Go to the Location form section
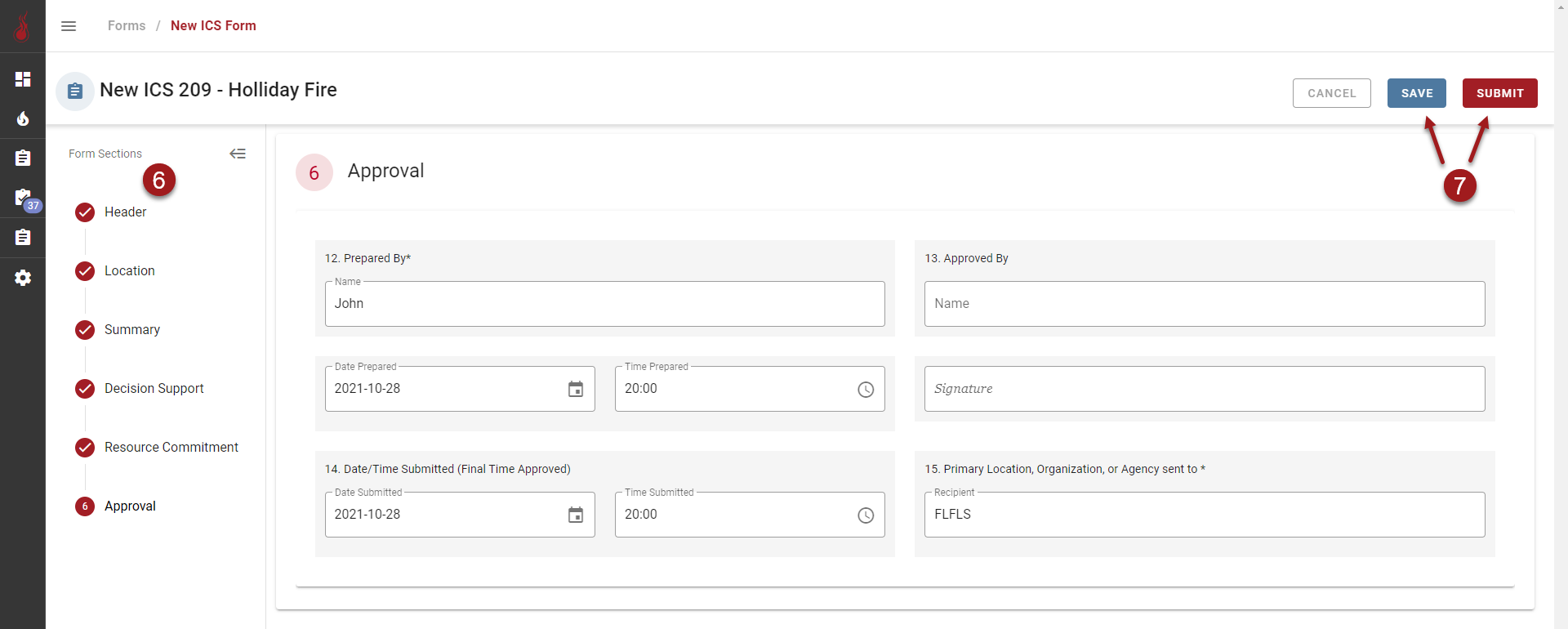 point(129,271)
